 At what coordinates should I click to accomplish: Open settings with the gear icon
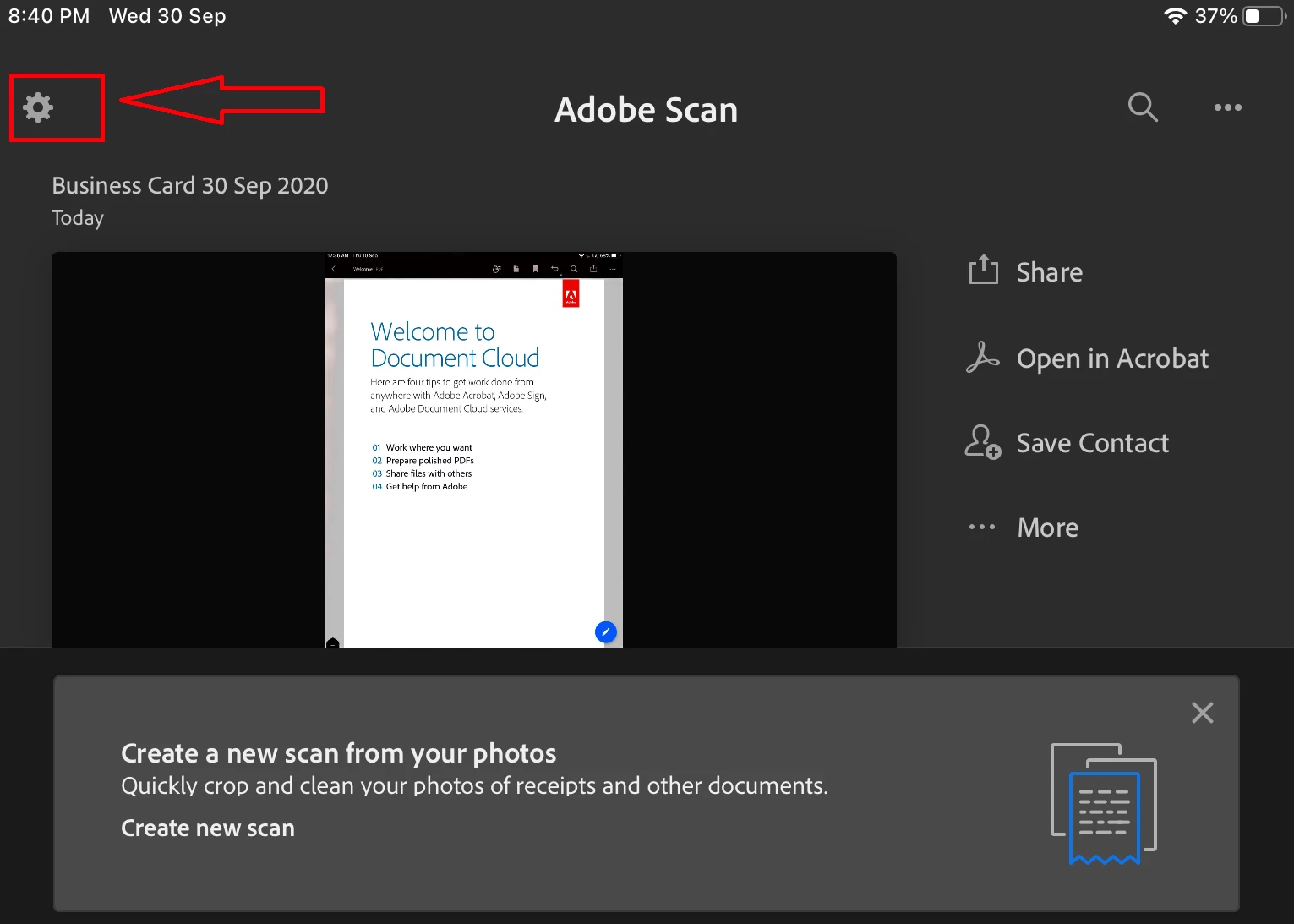[x=38, y=107]
